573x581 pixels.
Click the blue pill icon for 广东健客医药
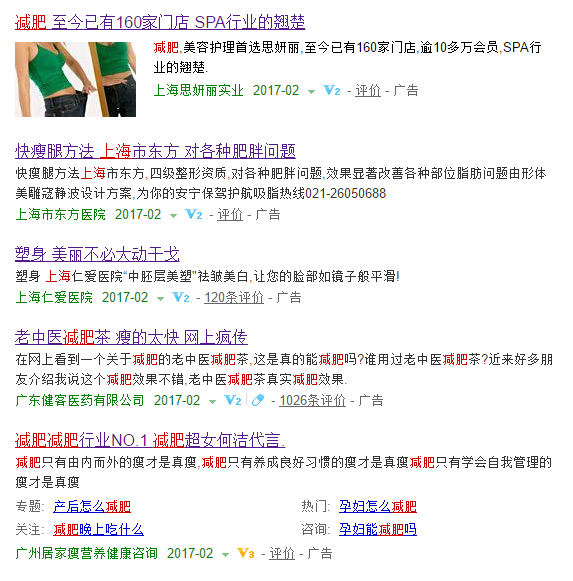(258, 400)
